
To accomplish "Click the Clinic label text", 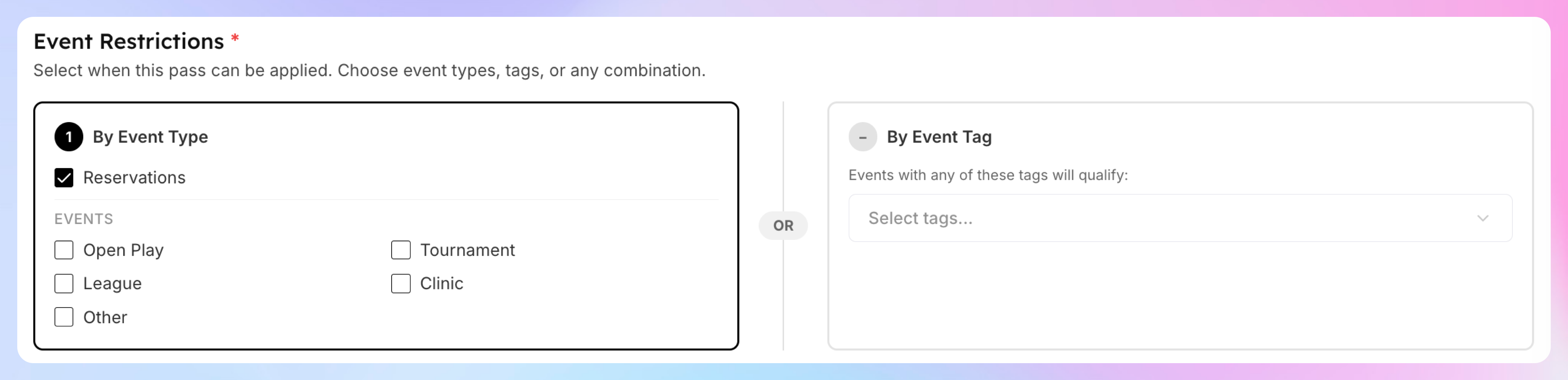I will [441, 283].
